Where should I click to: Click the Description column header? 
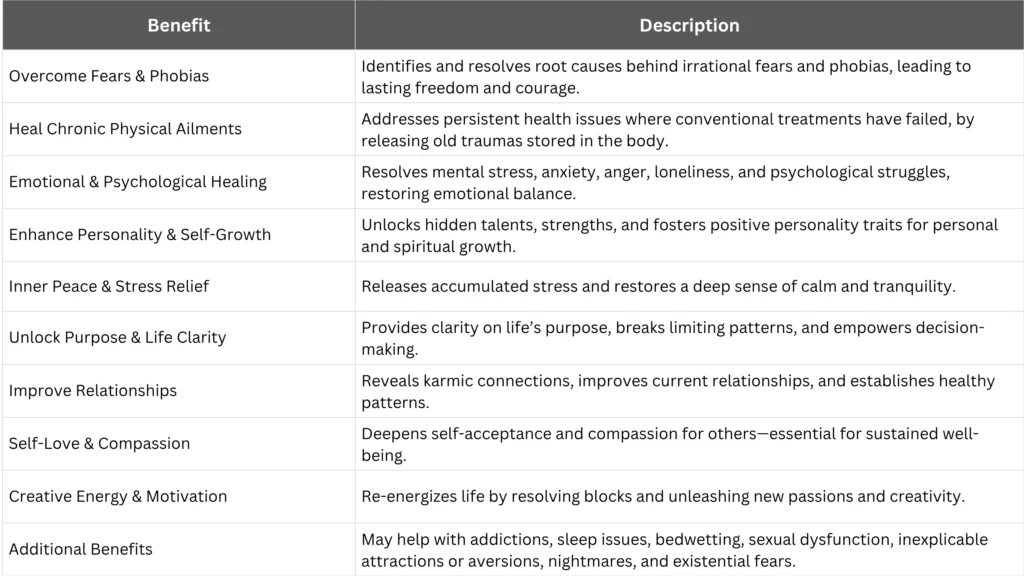point(689,26)
